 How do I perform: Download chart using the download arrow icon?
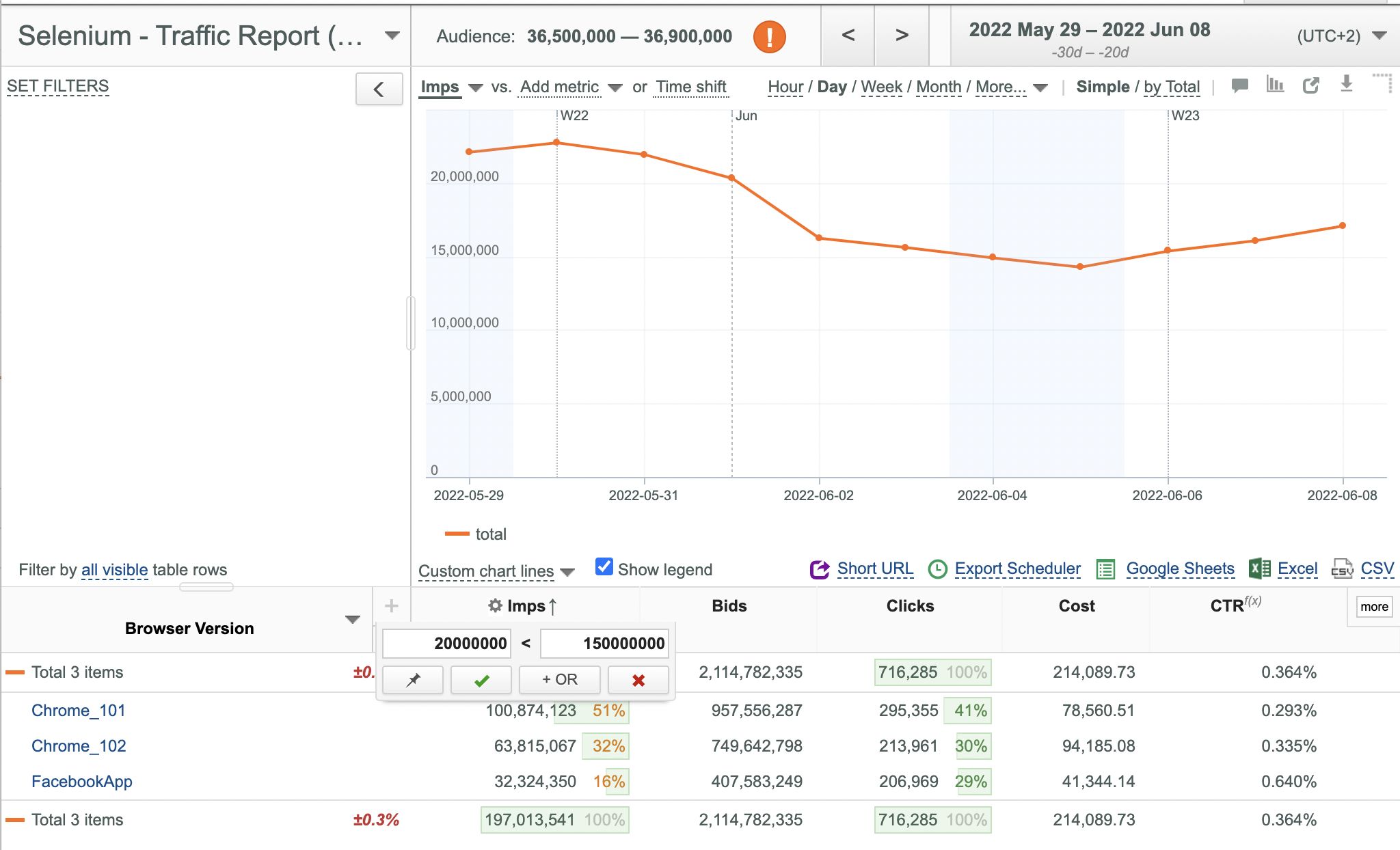coord(1346,84)
